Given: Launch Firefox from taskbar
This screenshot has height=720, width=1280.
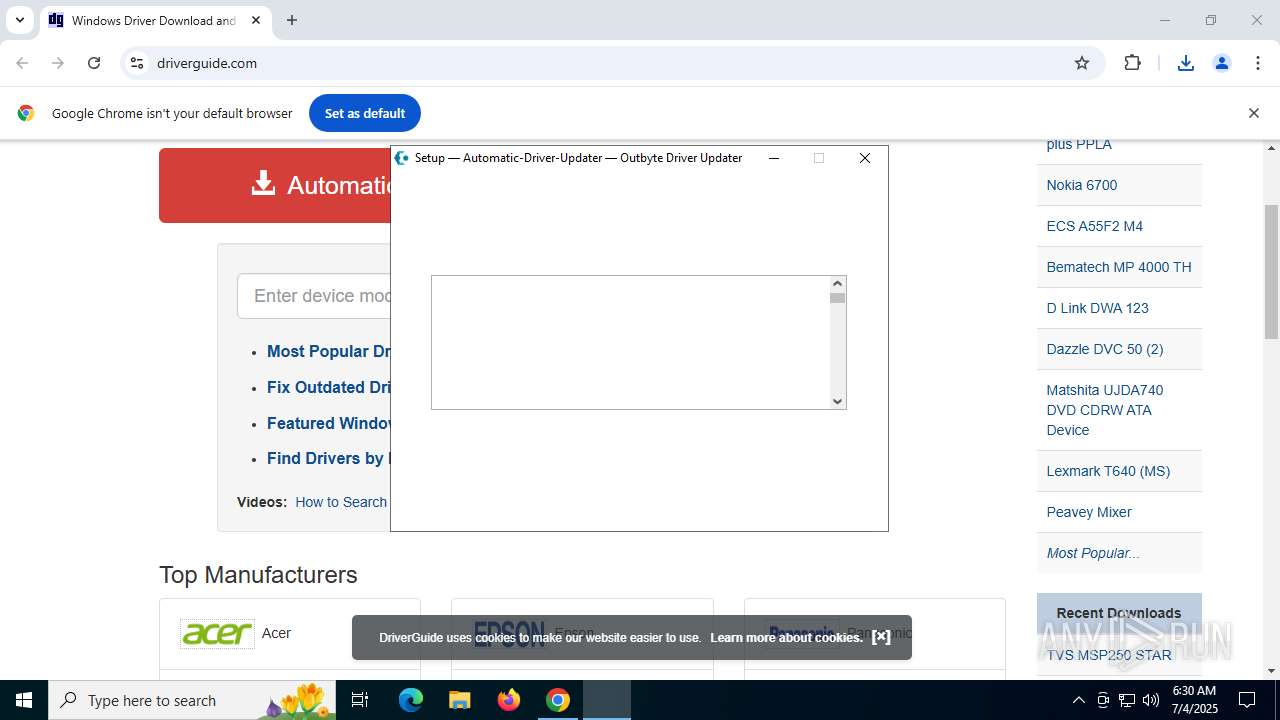Looking at the screenshot, I should point(509,700).
